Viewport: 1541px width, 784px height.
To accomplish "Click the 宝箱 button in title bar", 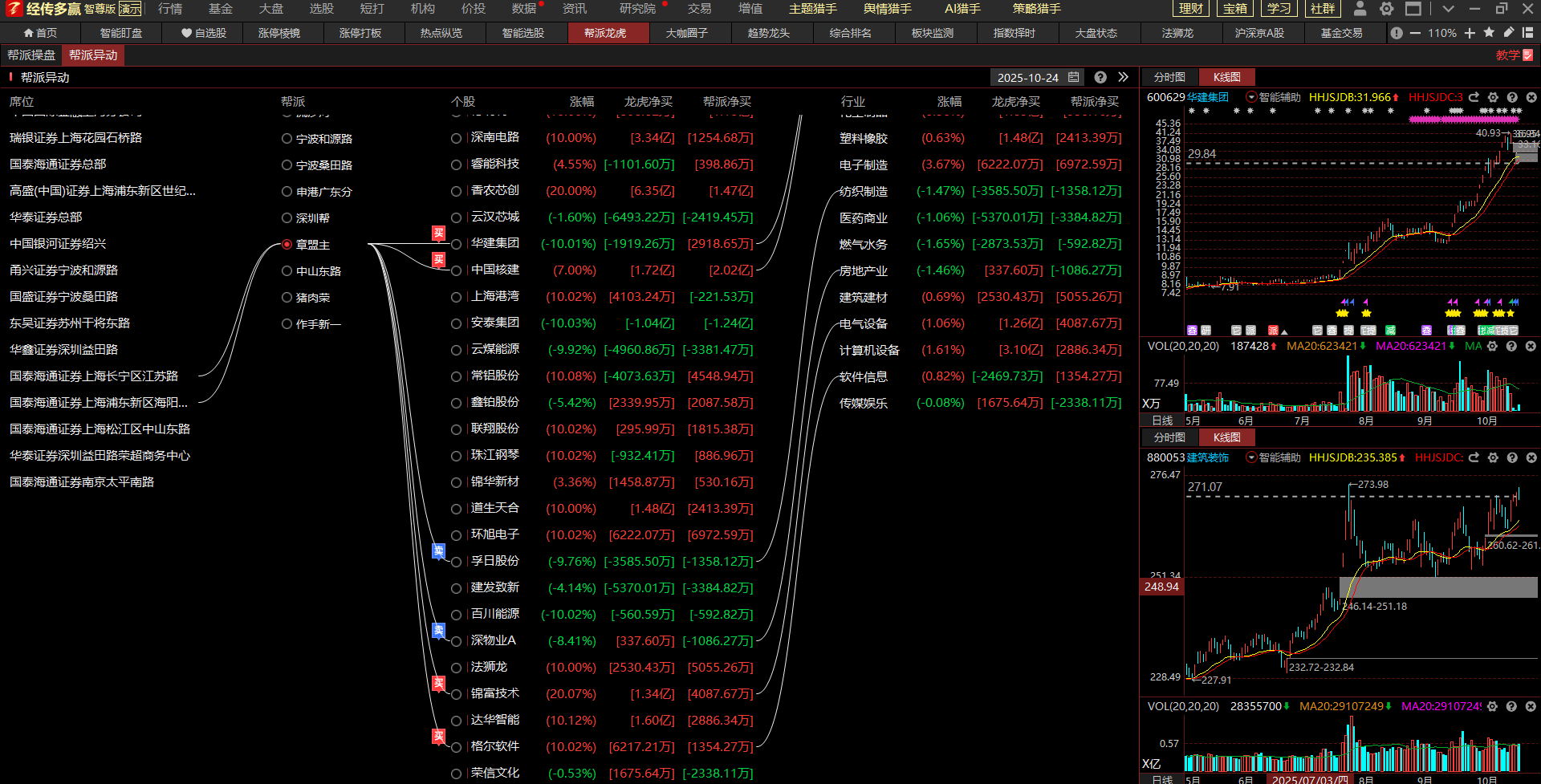I will click(x=1235, y=9).
